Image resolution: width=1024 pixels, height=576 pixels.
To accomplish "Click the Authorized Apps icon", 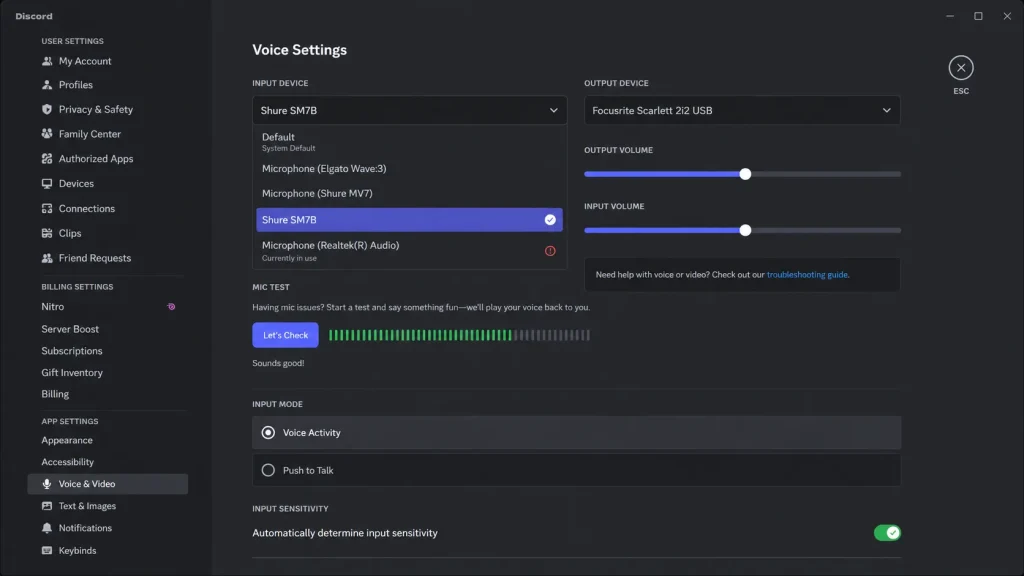I will coord(47,159).
